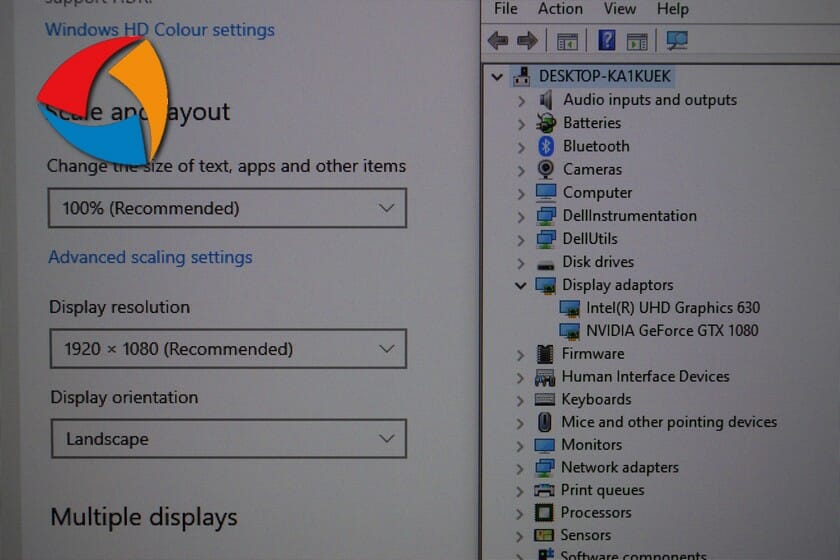Click the Disk drives icon

pos(546,264)
